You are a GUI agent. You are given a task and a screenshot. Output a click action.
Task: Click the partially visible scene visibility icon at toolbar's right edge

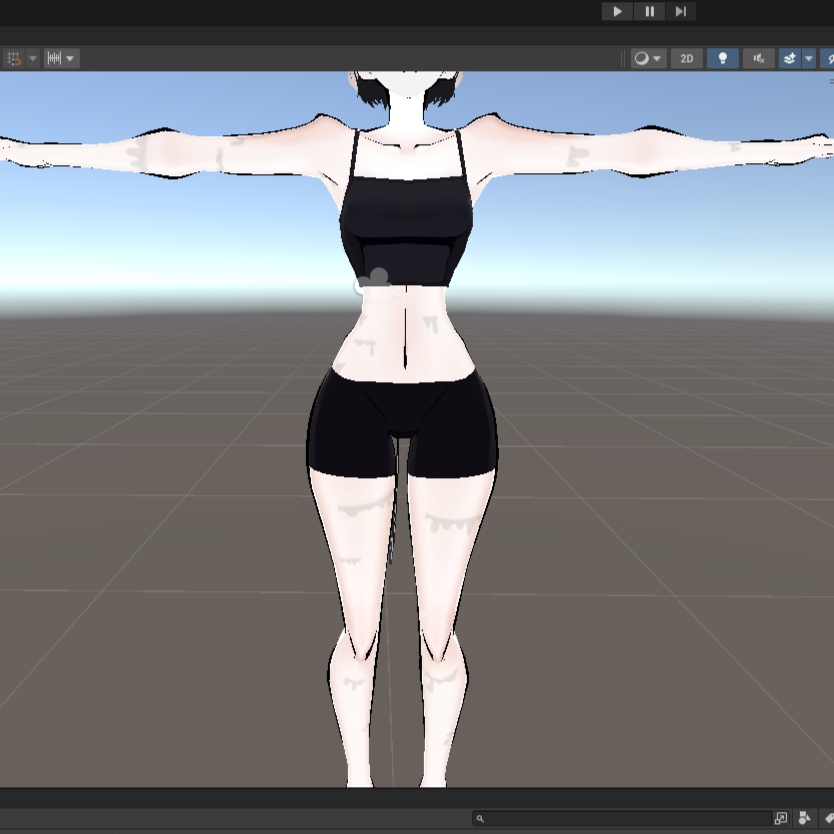click(828, 58)
